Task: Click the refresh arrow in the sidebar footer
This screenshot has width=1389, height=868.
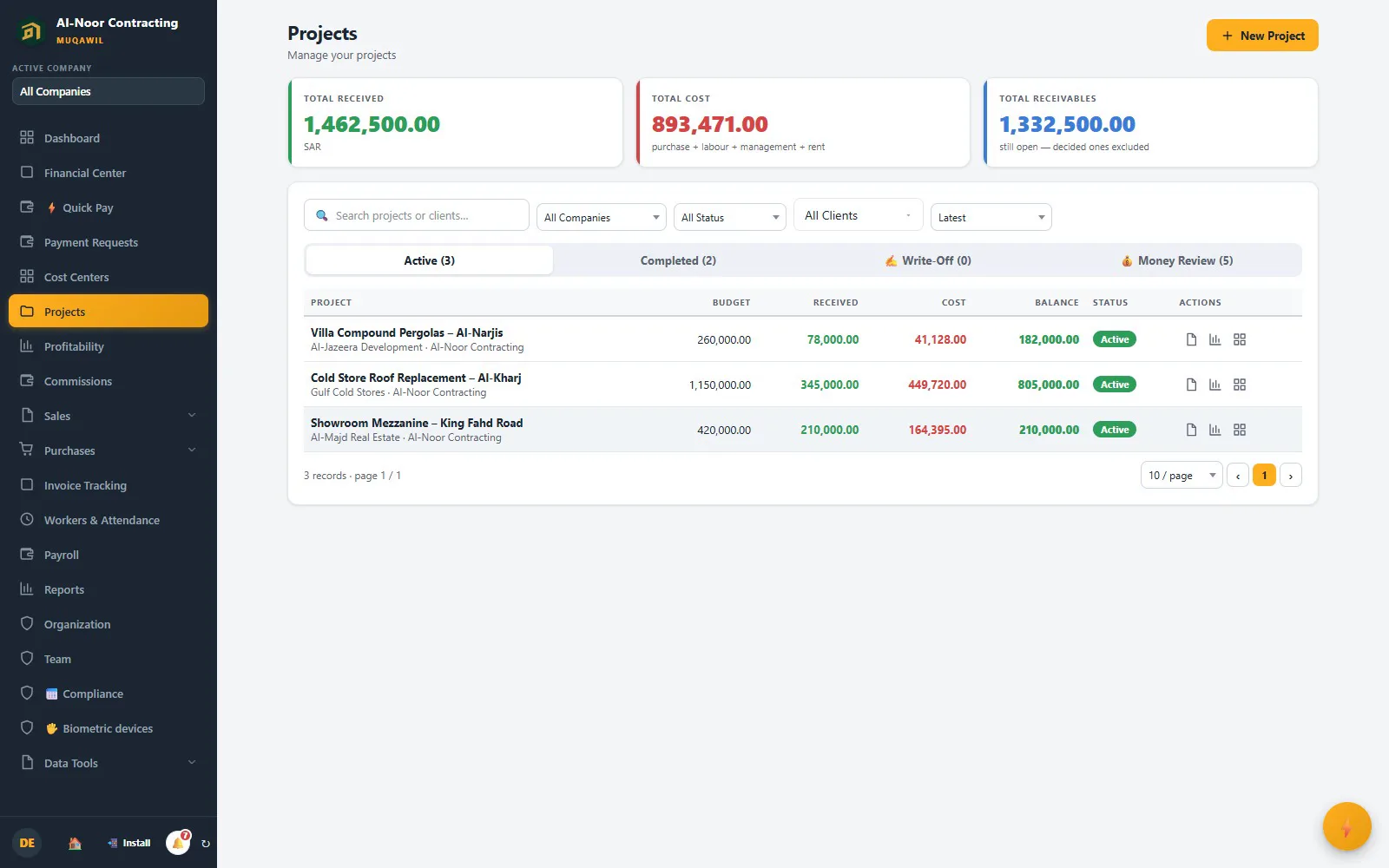Action: (206, 843)
